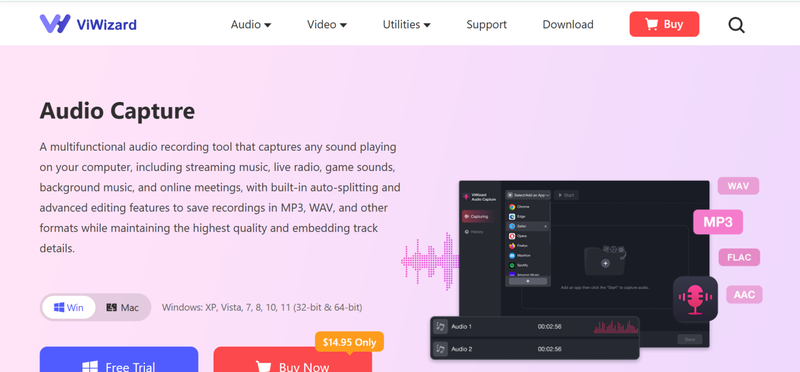
Task: Click the Audio 2 track music icon
Action: 440,349
